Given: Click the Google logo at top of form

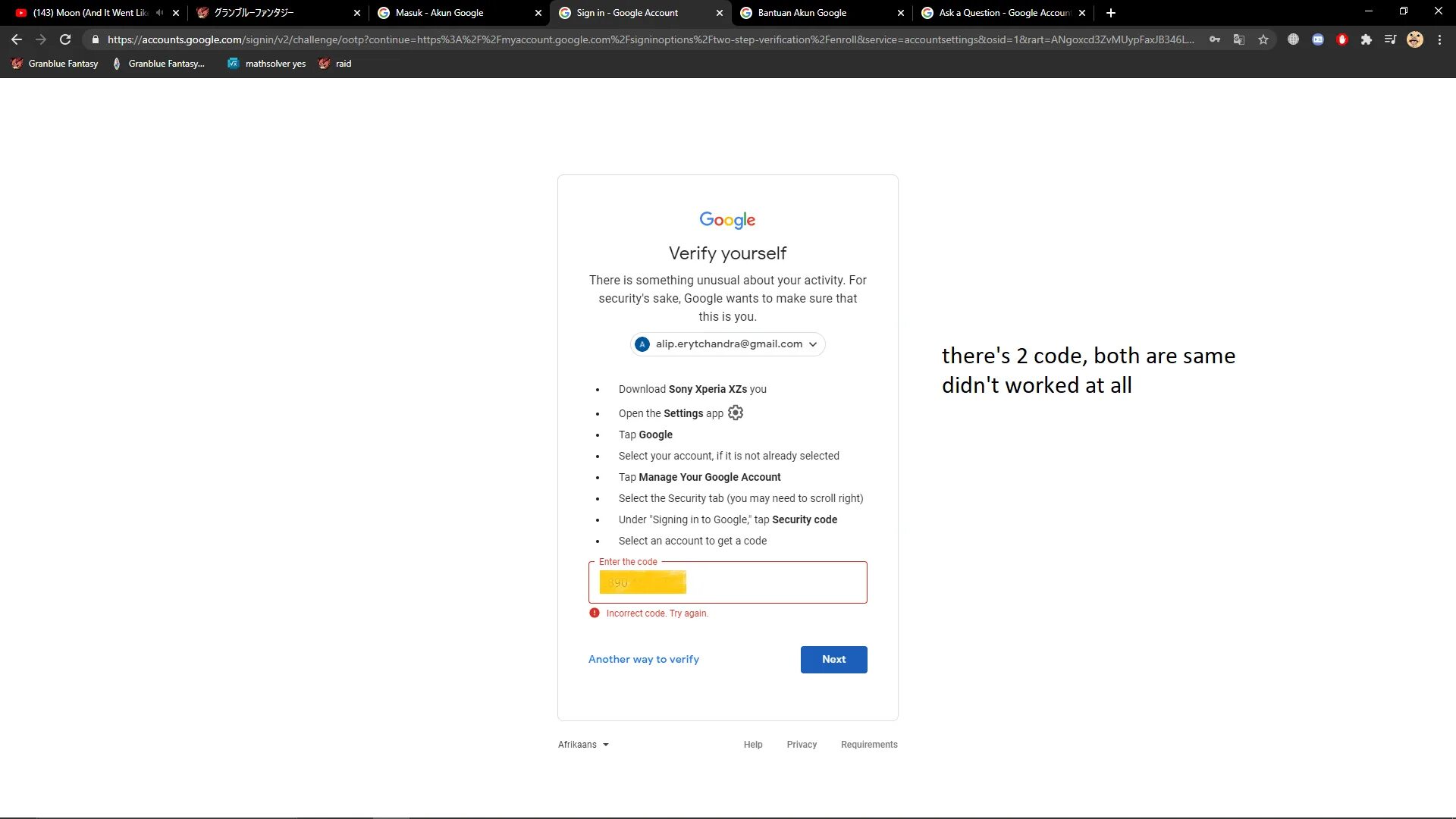Looking at the screenshot, I should [x=728, y=220].
